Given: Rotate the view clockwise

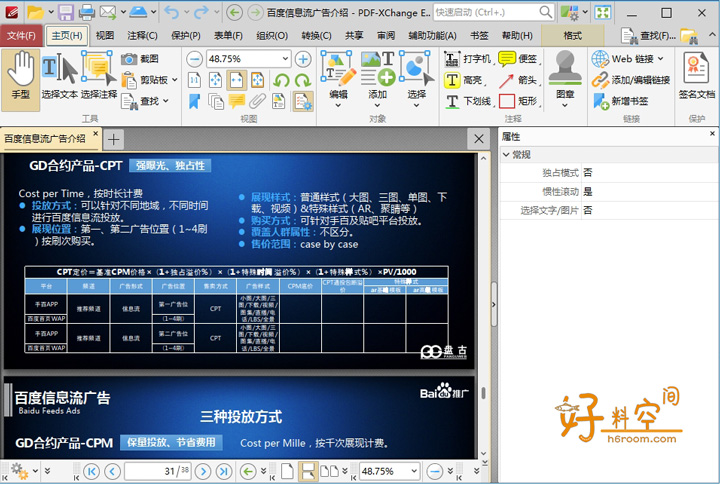Looking at the screenshot, I should coord(303,80).
